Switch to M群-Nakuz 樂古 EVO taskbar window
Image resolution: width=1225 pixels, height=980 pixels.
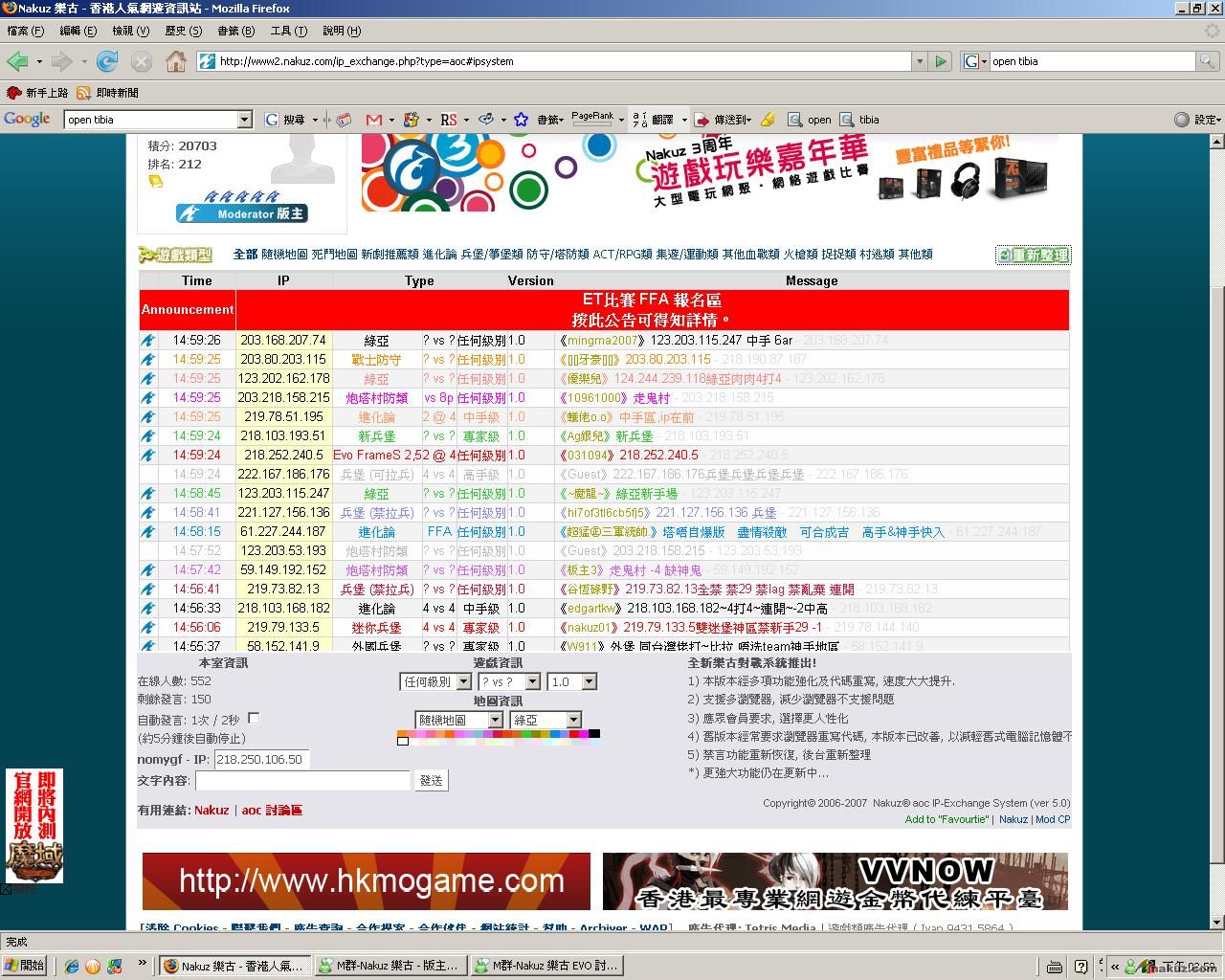[548, 966]
